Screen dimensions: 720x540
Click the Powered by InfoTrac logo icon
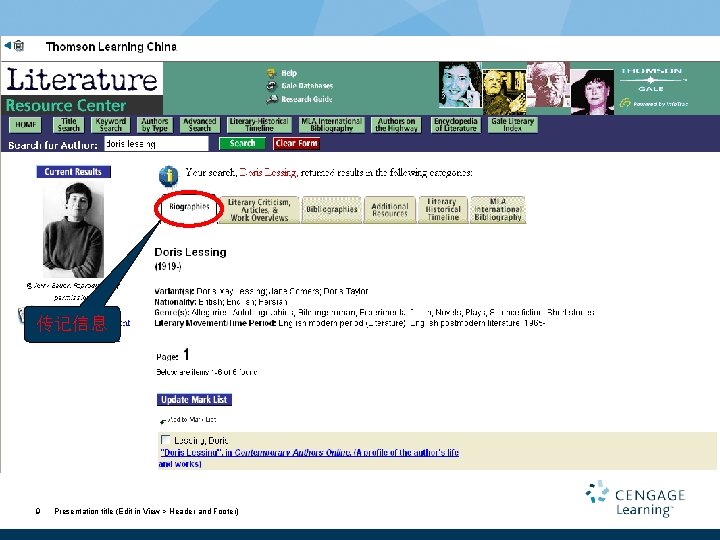(624, 103)
